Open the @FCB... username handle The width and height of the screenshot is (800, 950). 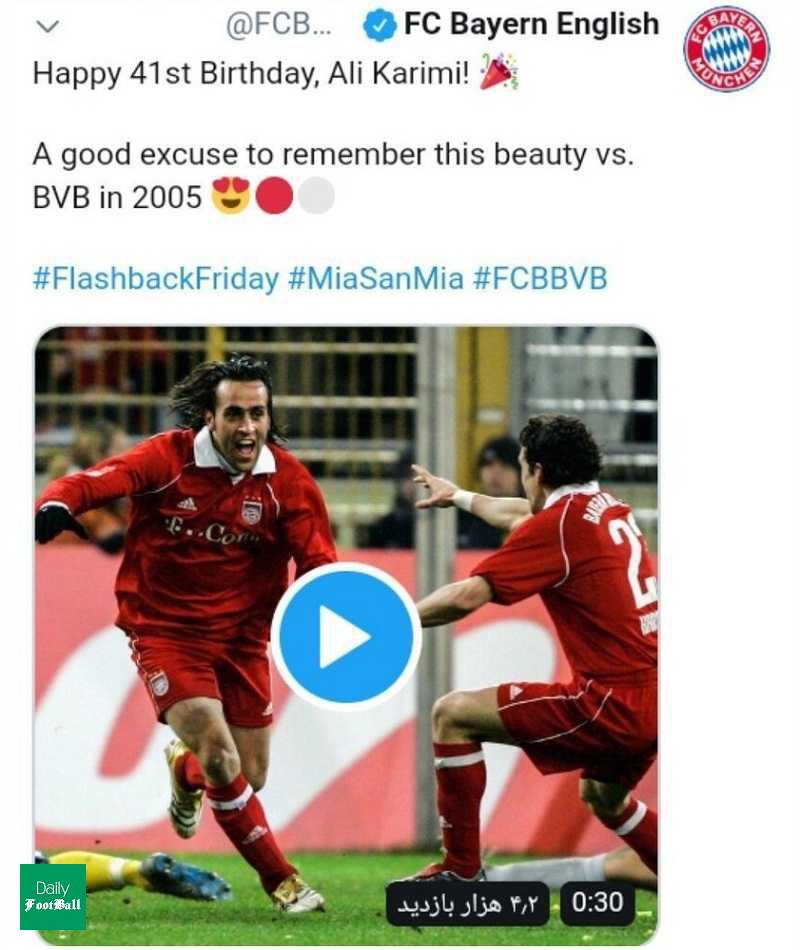(279, 25)
